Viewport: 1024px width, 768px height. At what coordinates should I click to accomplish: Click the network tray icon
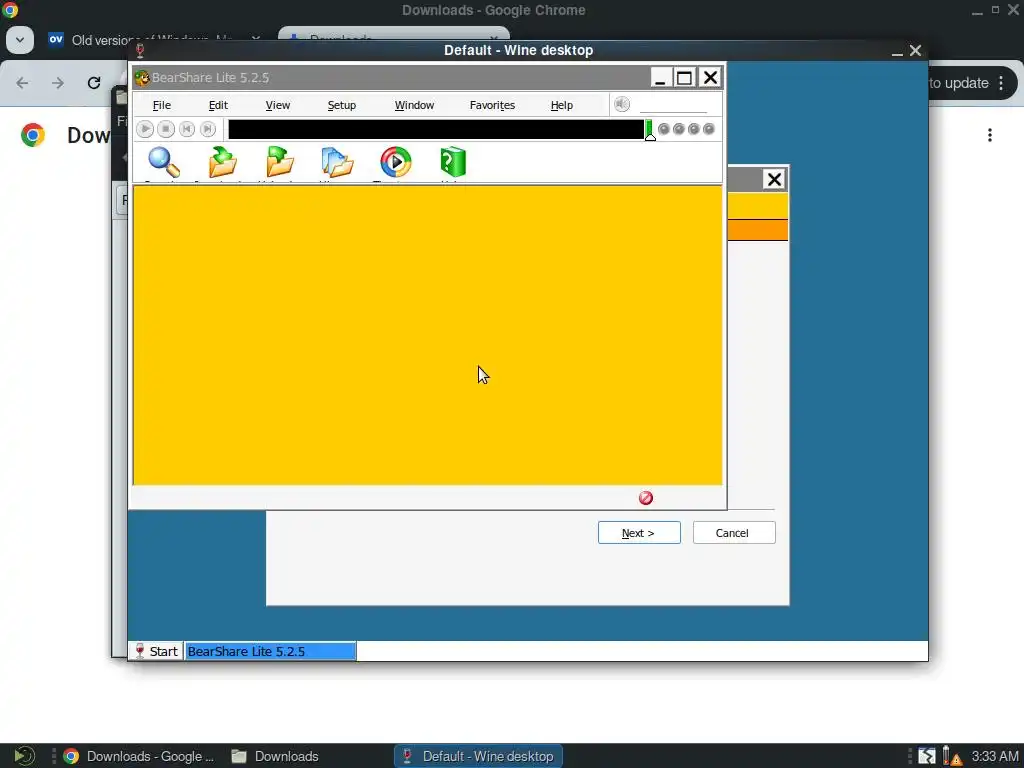(x=927, y=756)
